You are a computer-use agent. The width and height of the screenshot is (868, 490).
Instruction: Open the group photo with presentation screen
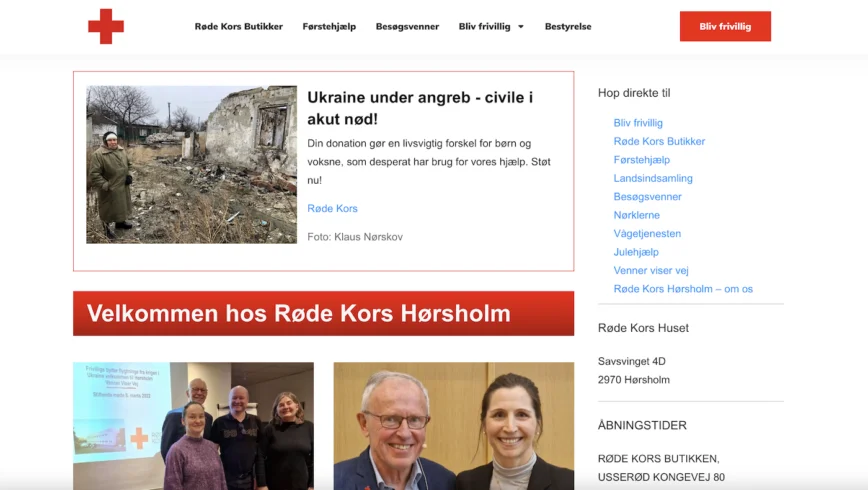tap(193, 426)
